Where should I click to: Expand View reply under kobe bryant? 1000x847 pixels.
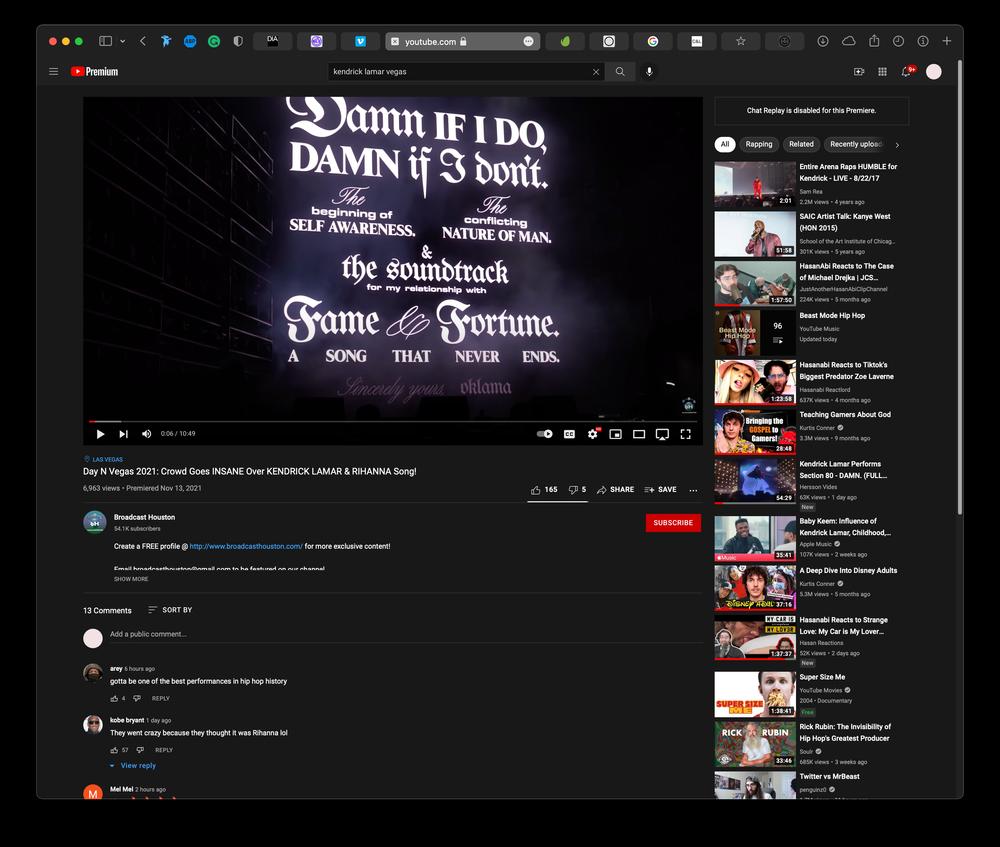[133, 765]
